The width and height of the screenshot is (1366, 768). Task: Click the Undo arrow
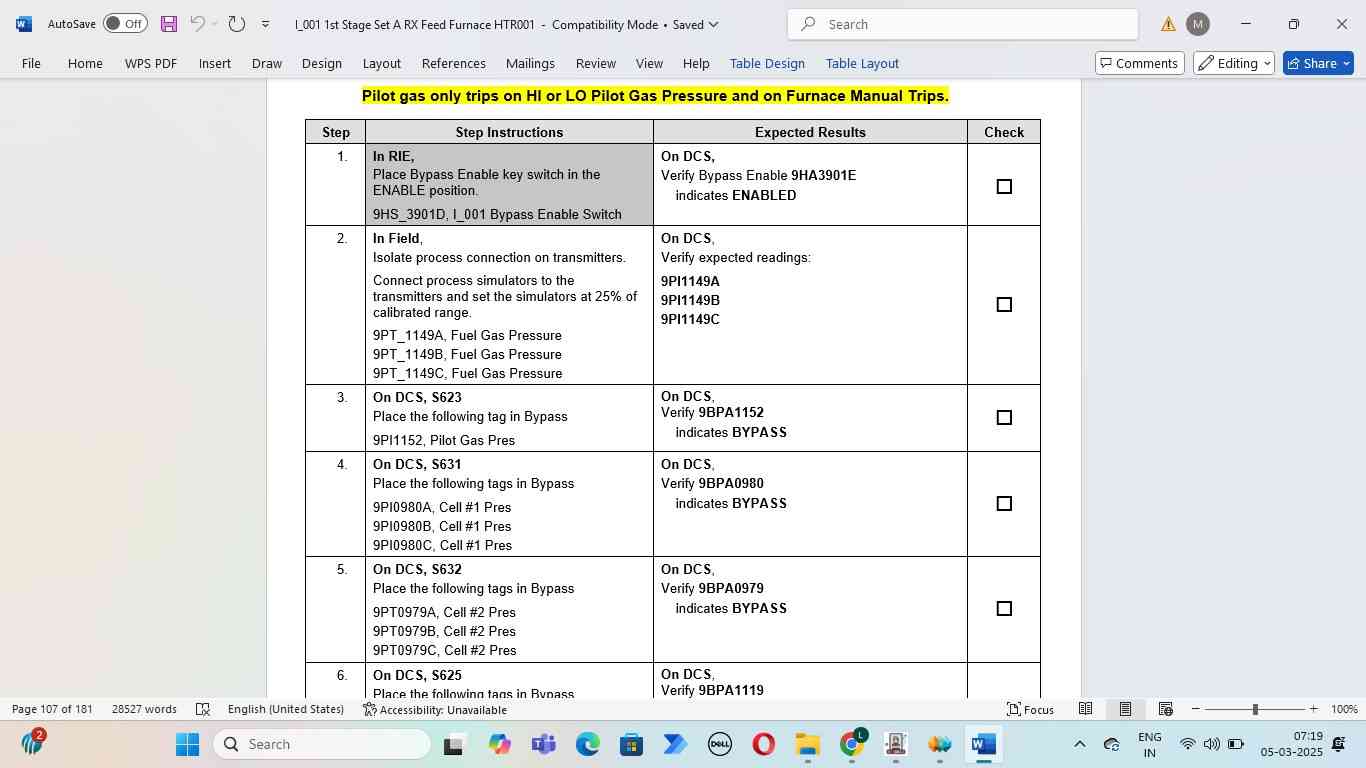pyautogui.click(x=197, y=24)
